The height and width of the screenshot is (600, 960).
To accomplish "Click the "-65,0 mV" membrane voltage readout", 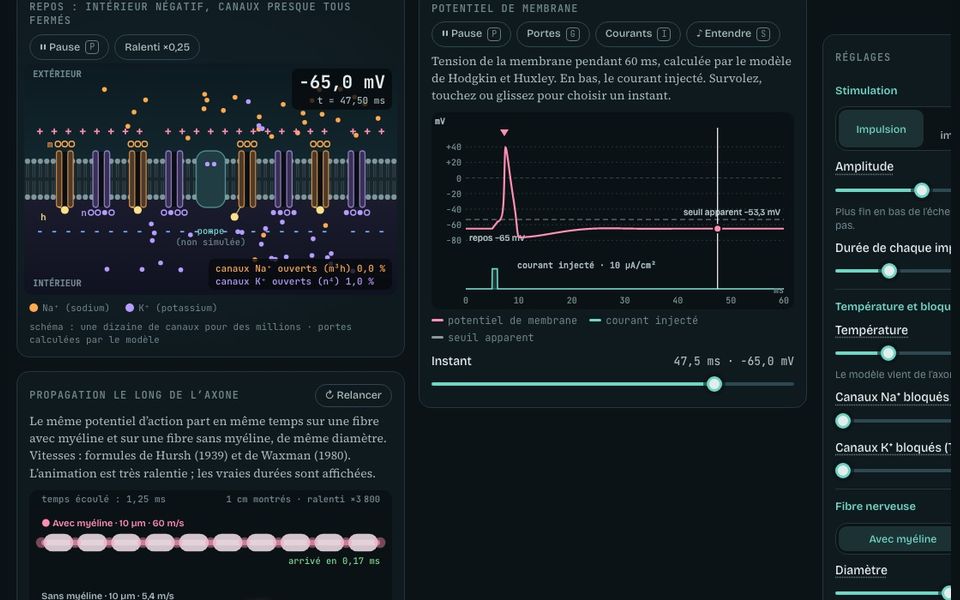I will click(342, 82).
